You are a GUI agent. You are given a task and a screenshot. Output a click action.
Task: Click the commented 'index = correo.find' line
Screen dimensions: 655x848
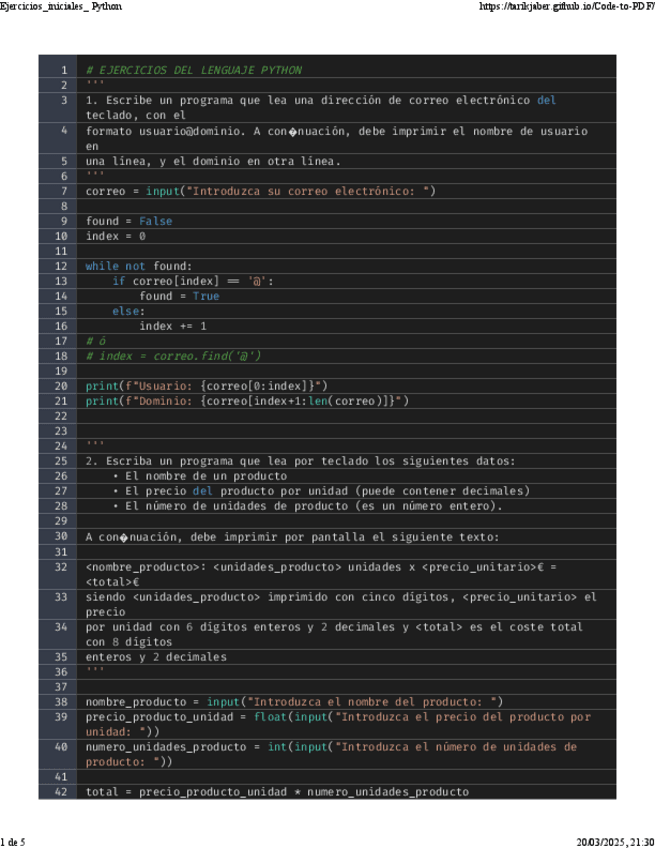click(174, 356)
